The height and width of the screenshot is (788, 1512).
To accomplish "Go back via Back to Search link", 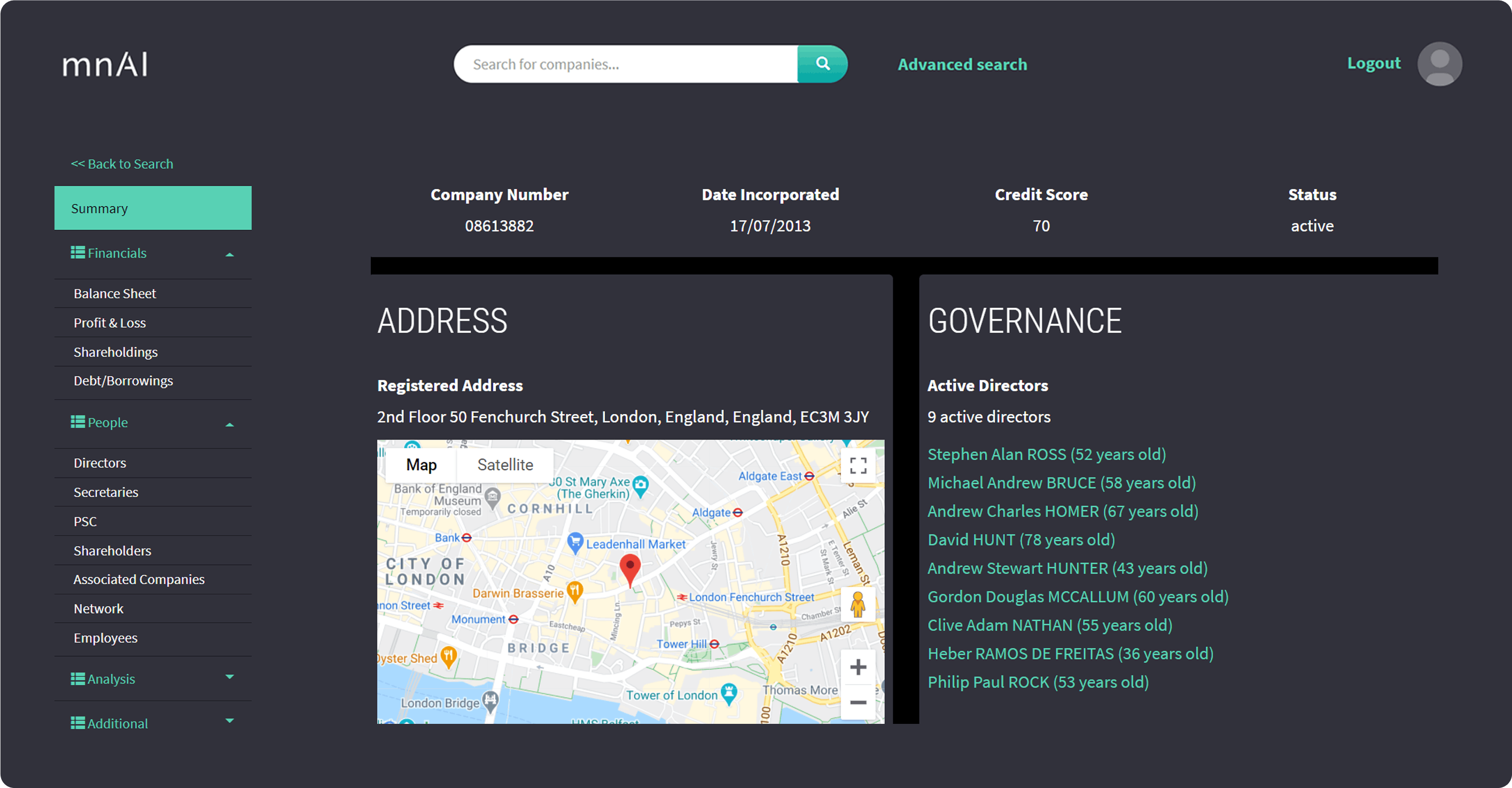I will pos(122,164).
